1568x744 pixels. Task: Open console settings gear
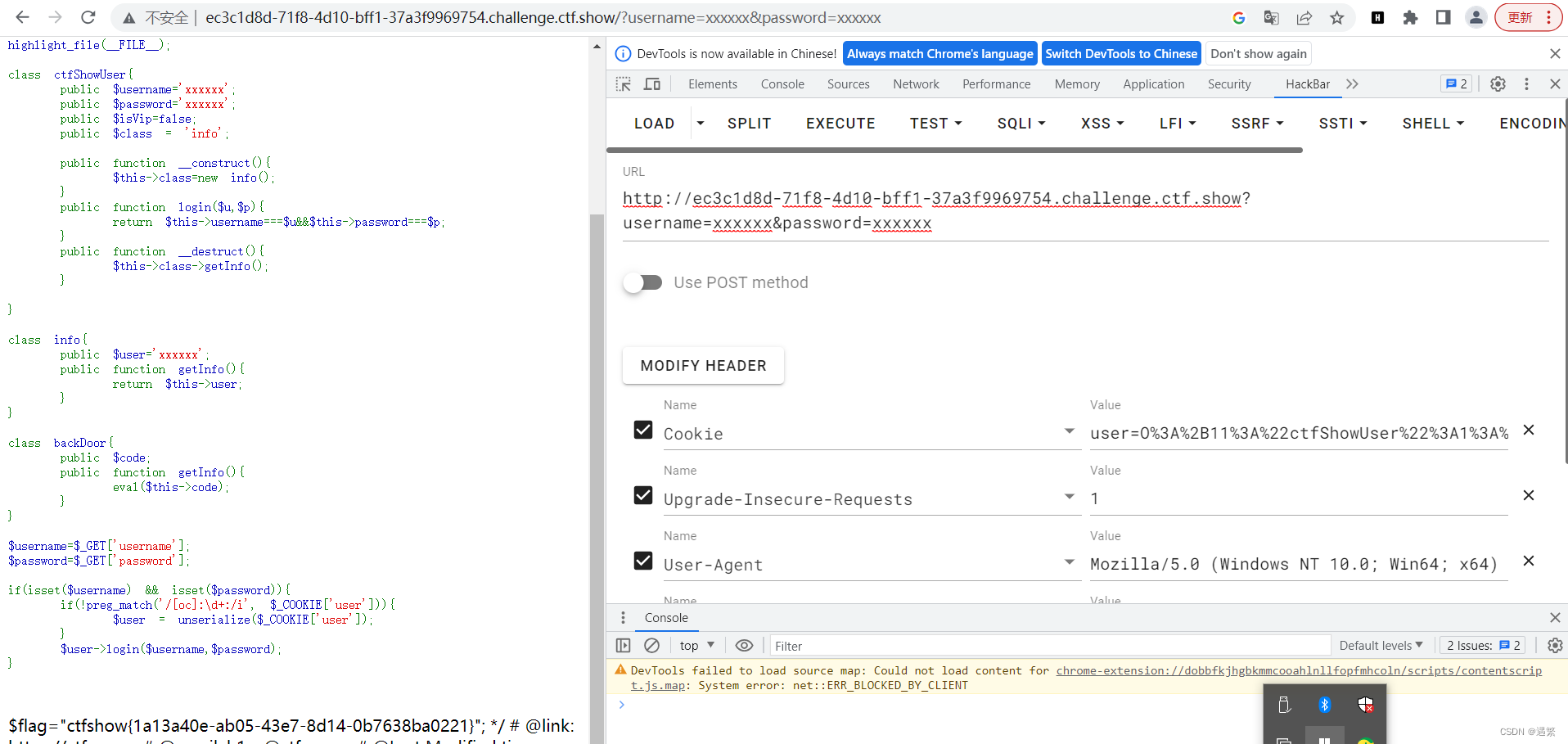point(1555,645)
